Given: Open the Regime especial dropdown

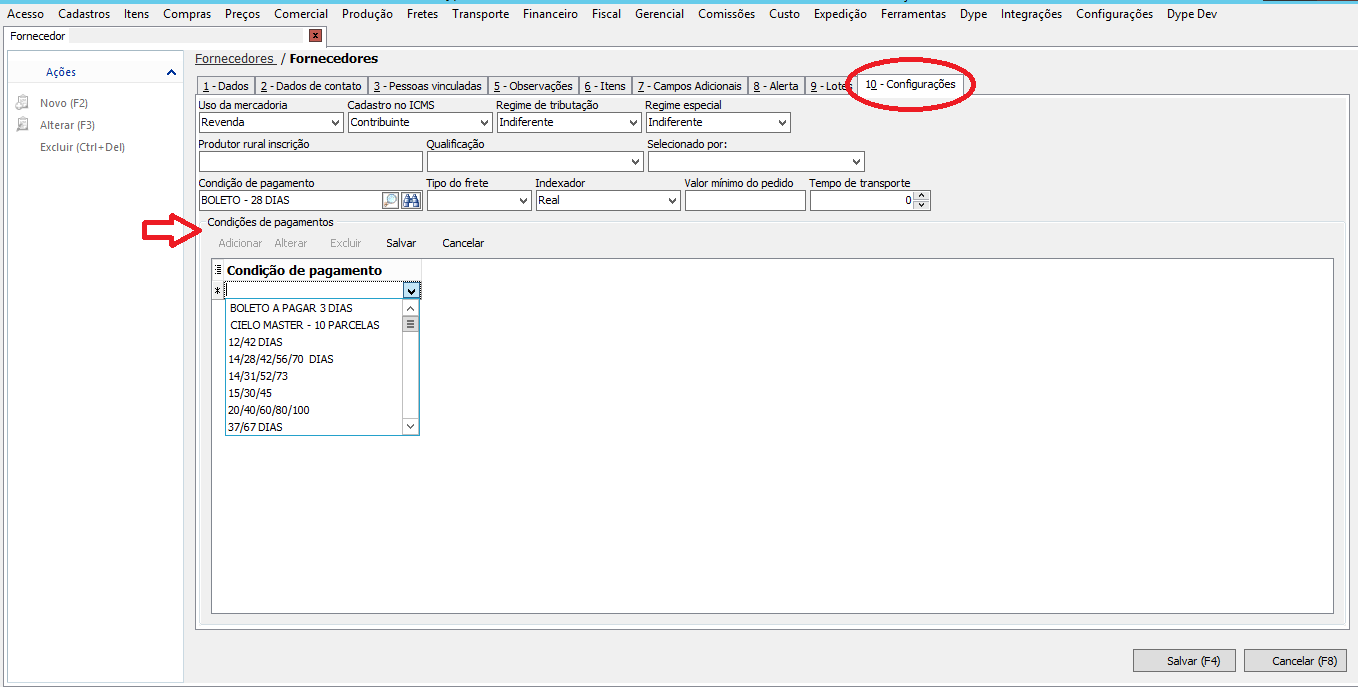Looking at the screenshot, I should (782, 123).
